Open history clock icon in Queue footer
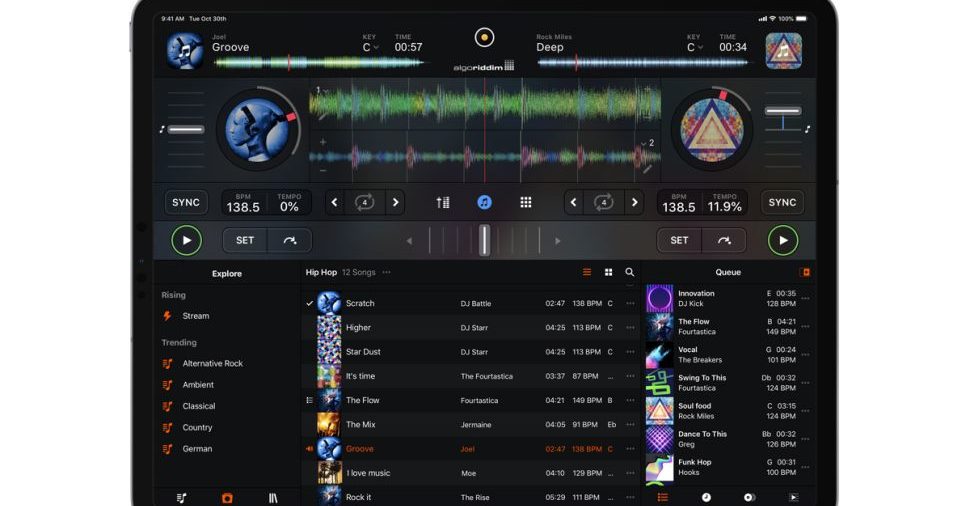The height and width of the screenshot is (506, 970). [x=706, y=497]
